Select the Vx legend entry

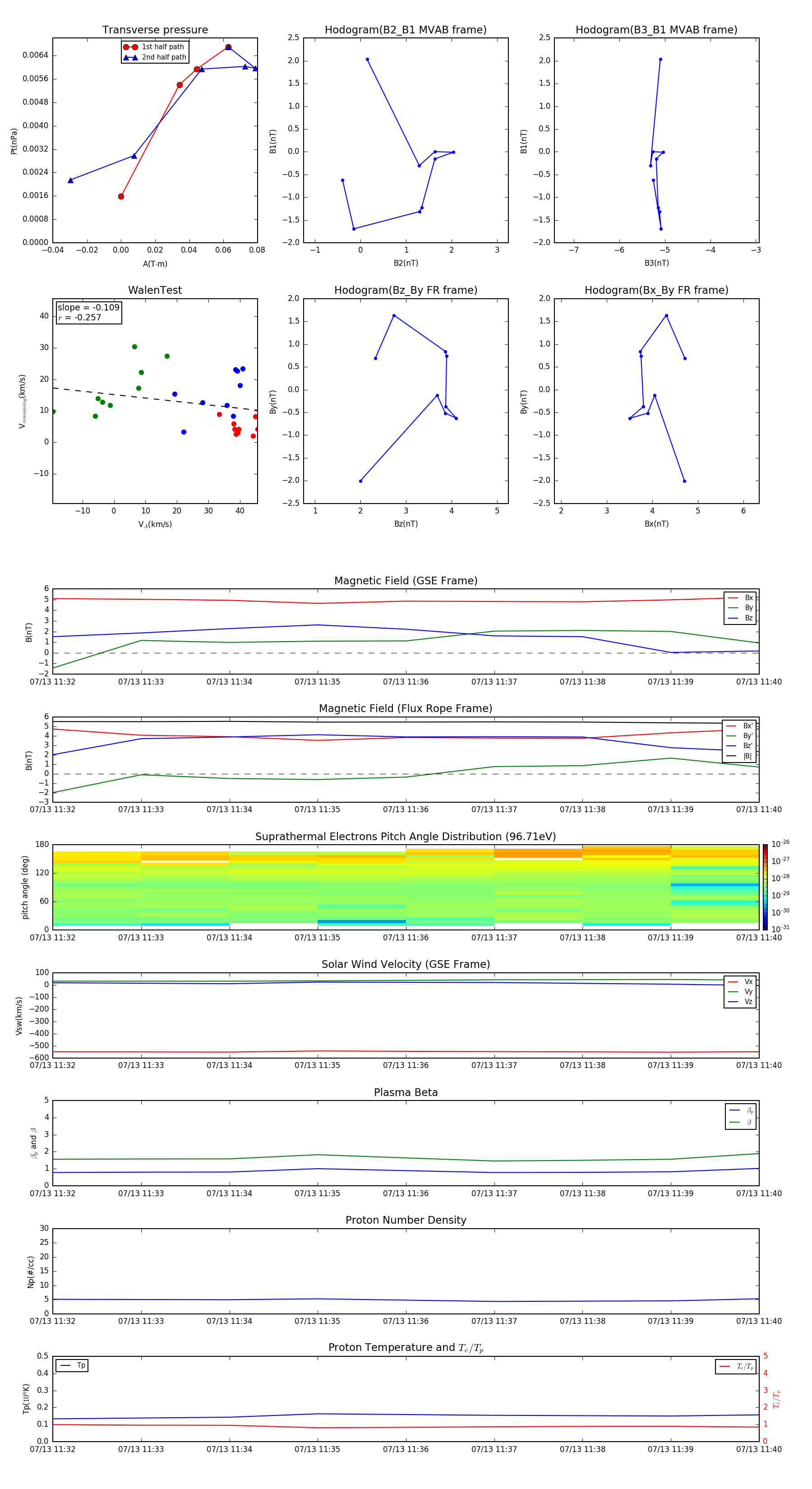pos(740,981)
